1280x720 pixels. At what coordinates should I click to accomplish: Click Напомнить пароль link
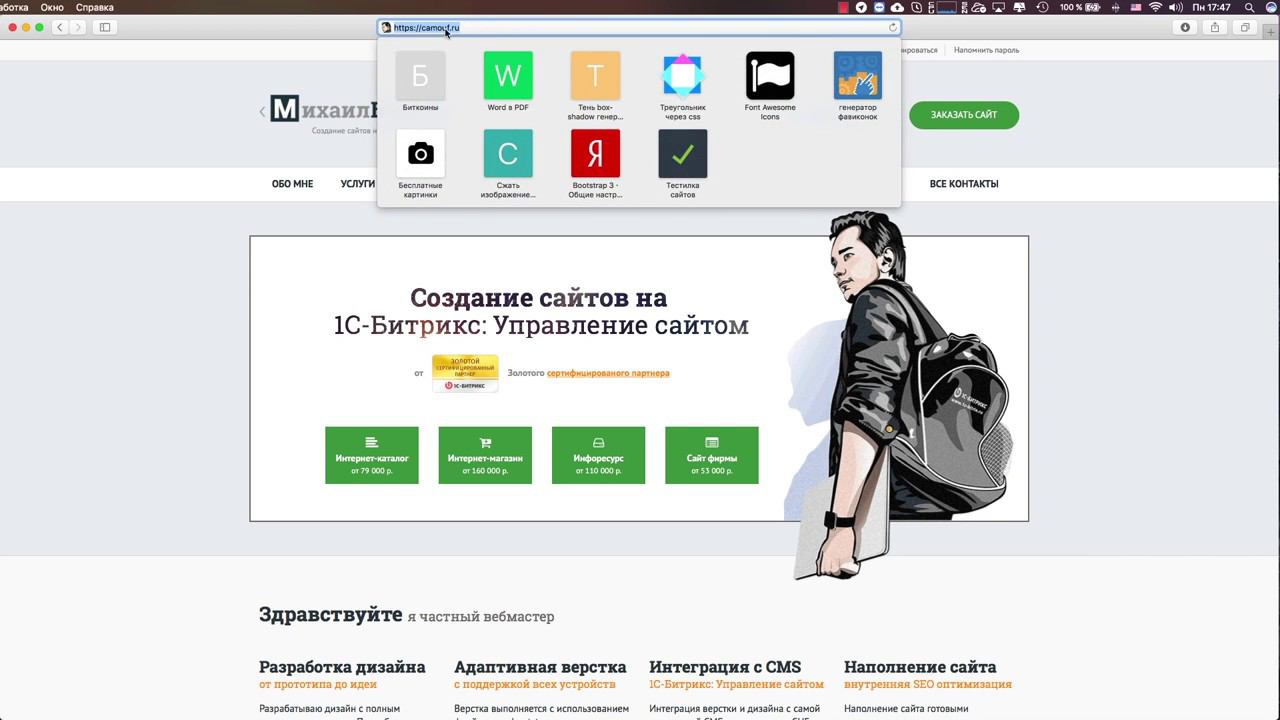point(986,50)
